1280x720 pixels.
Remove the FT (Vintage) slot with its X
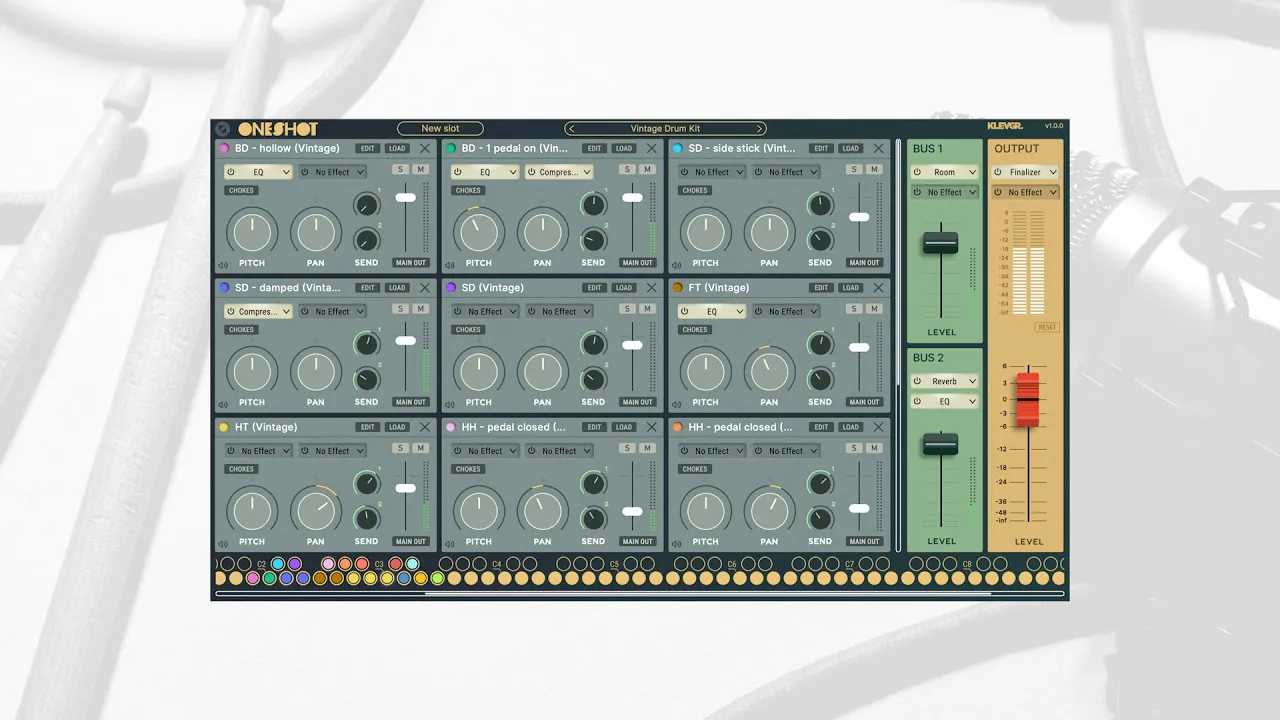pyautogui.click(x=879, y=288)
